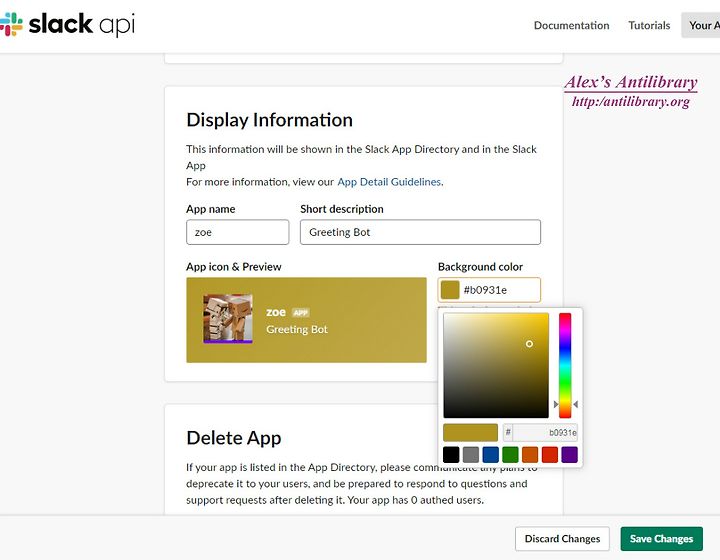Viewport: 720px width, 560px height.
Task: Open the Documentation menu item
Action: pyautogui.click(x=571, y=25)
